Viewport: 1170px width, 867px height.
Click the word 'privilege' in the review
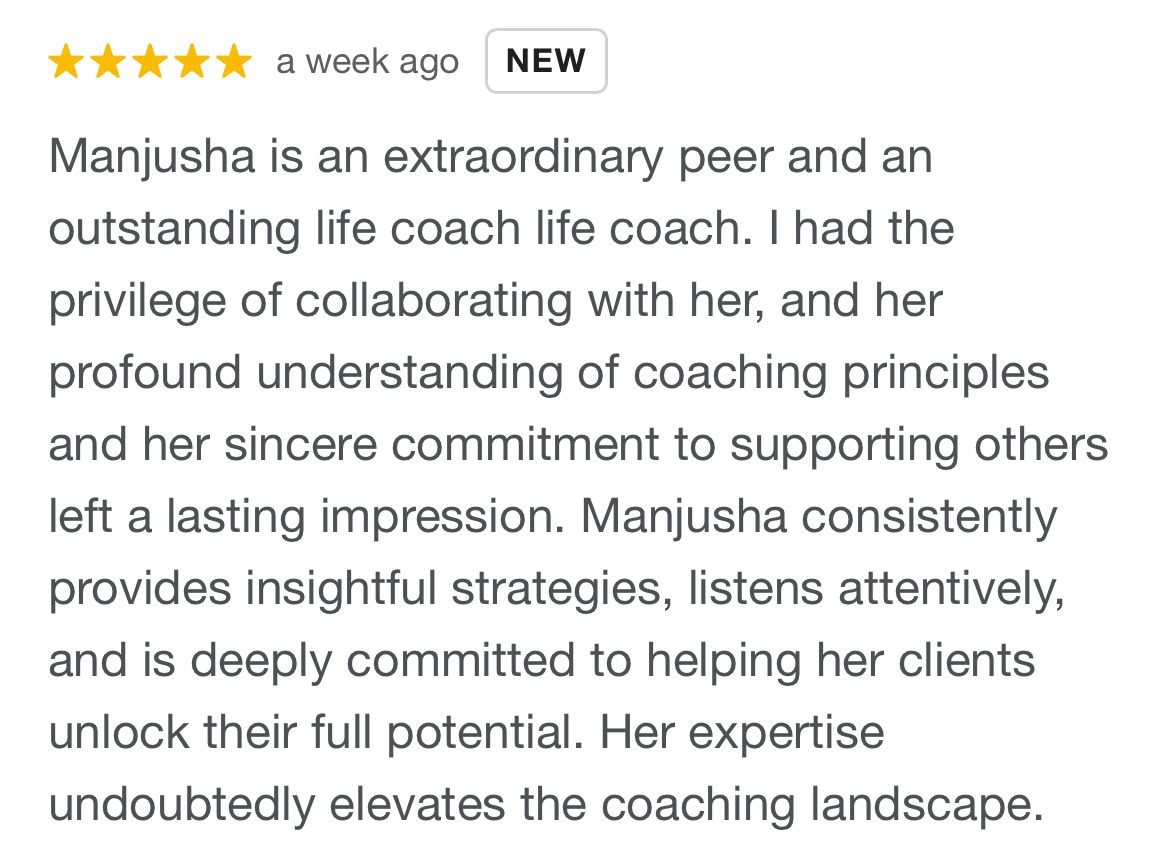[x=137, y=302]
